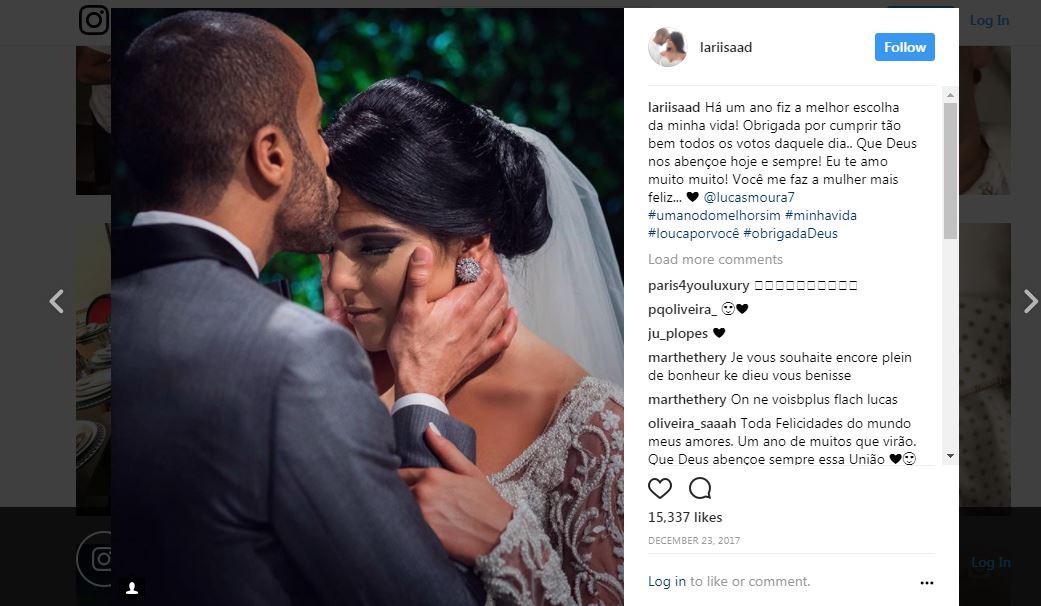Open commenter marthethery's profile
This screenshot has width=1041, height=606.
(687, 357)
